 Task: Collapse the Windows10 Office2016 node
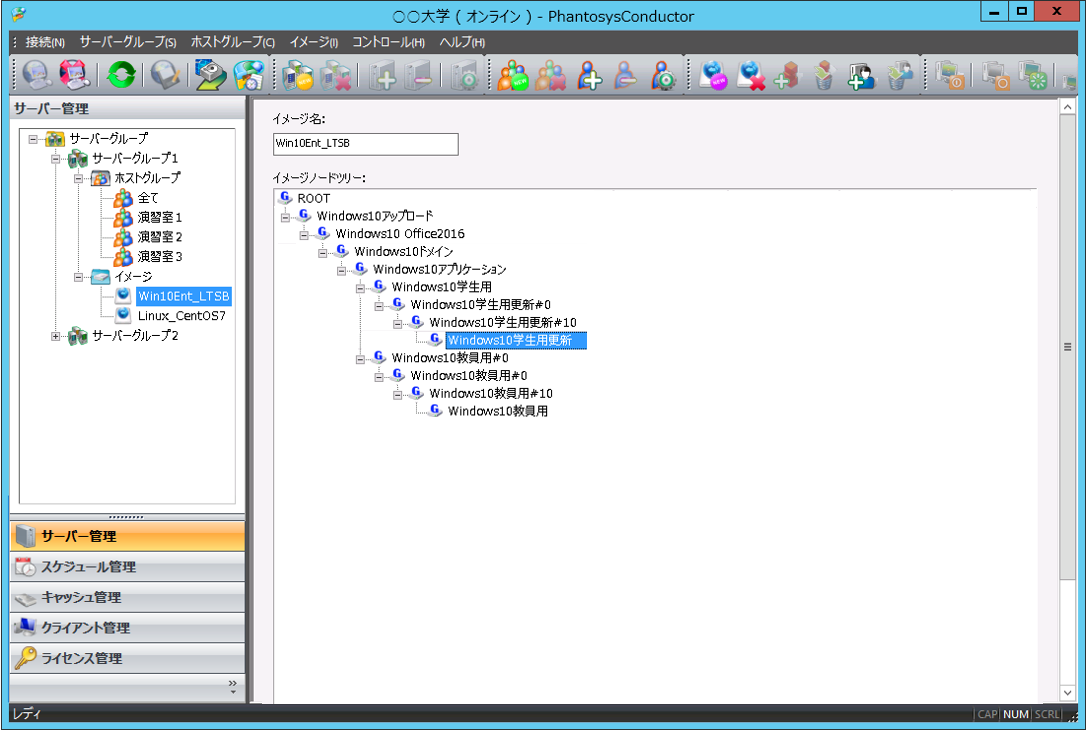point(303,235)
